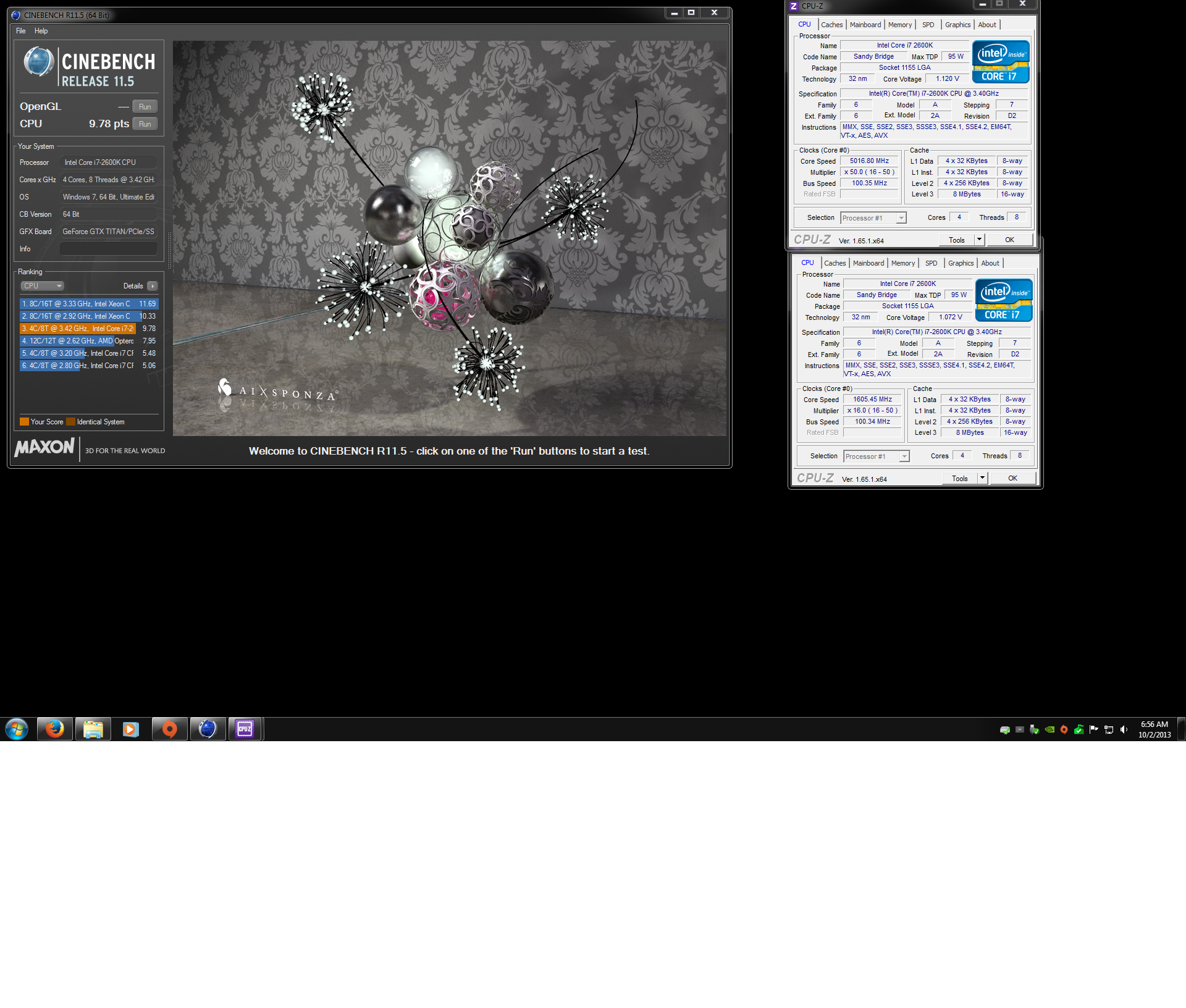Click the brown Identical System legend swatch
This screenshot has height=1008, width=1186.
click(70, 422)
